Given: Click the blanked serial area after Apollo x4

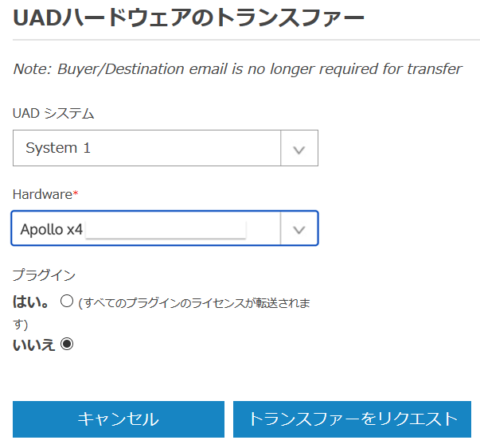Looking at the screenshot, I should (x=166, y=230).
